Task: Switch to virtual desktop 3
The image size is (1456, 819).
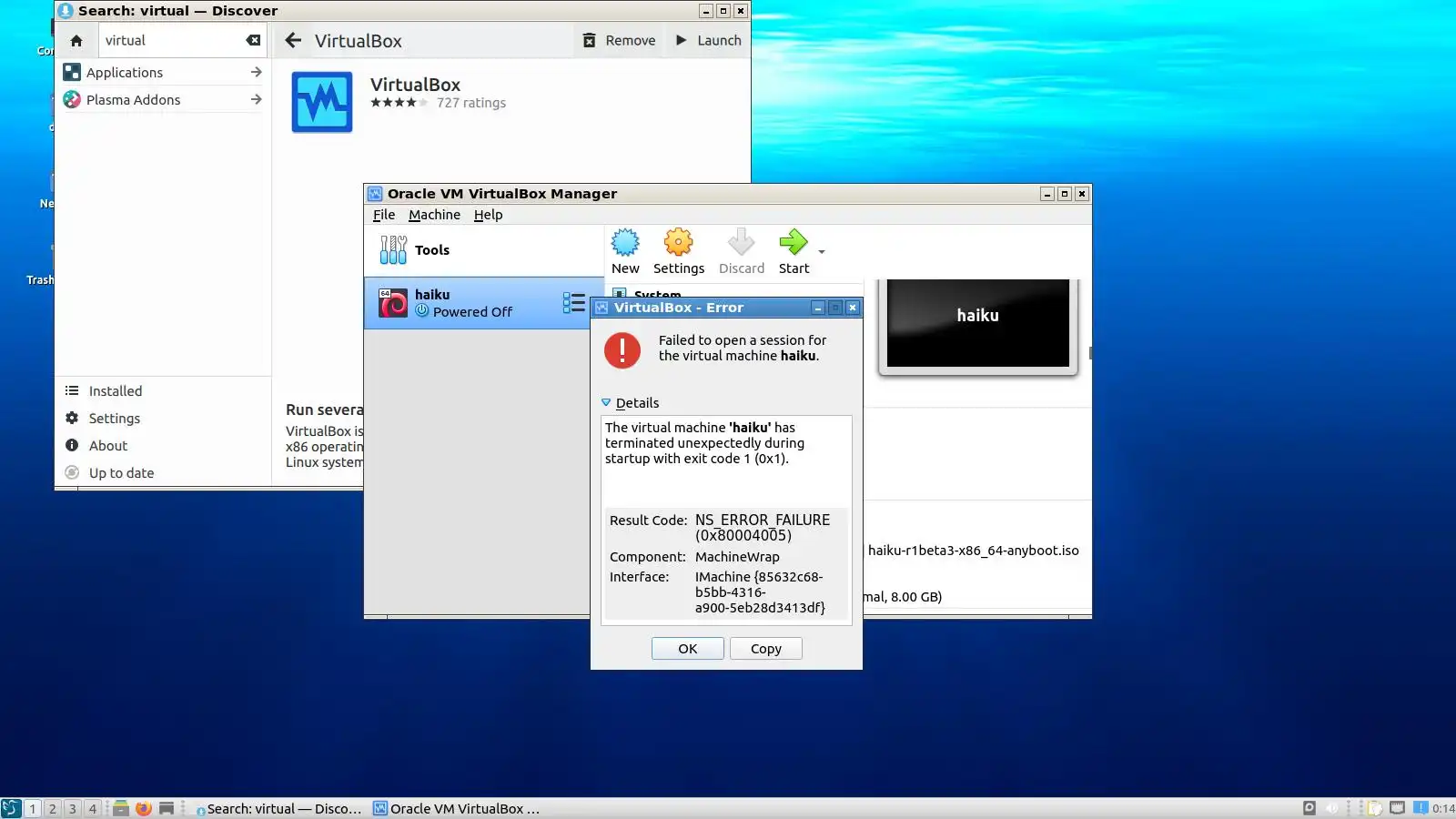Action: pos(73,808)
